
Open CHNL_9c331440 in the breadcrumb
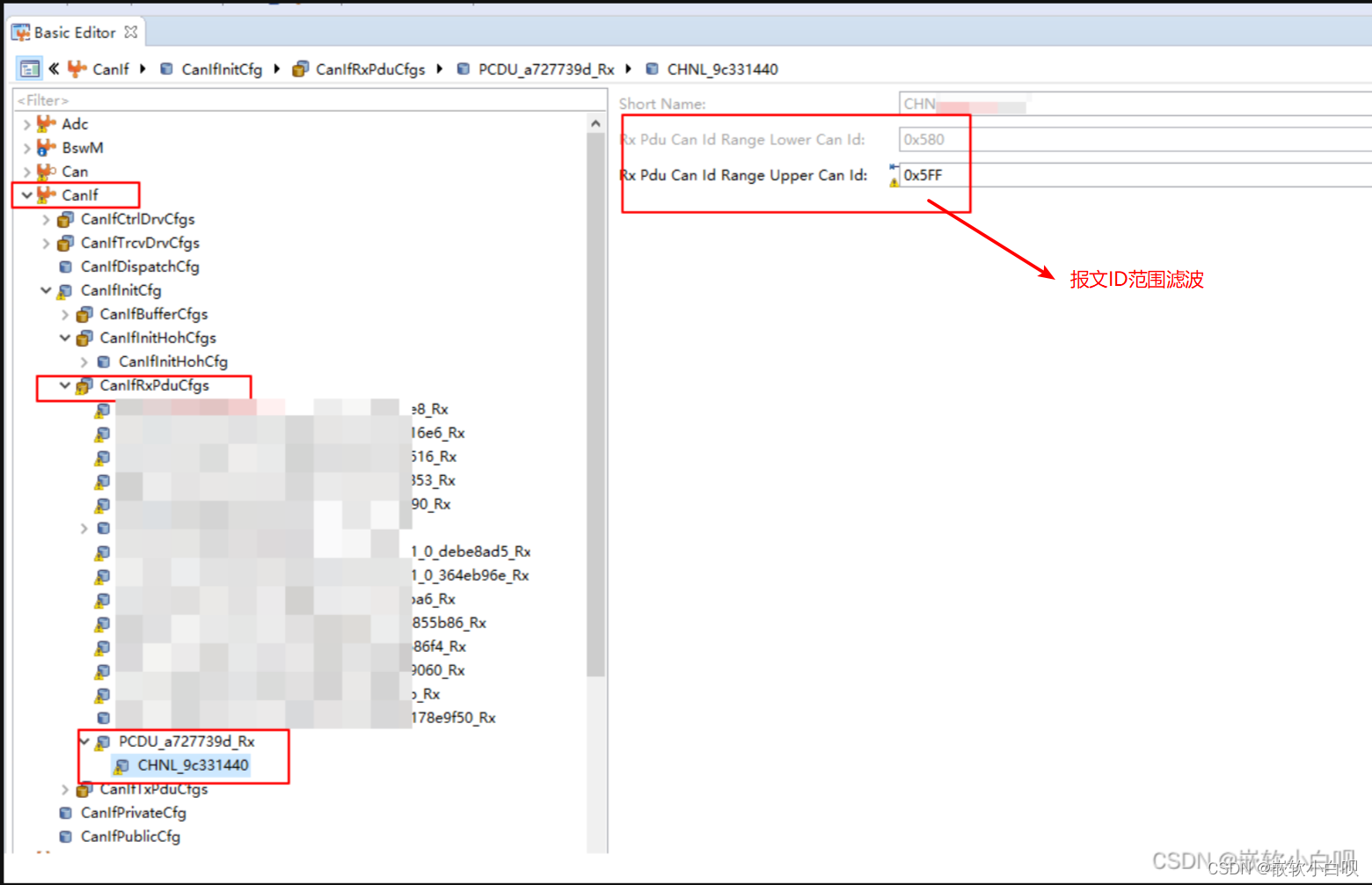click(x=722, y=69)
